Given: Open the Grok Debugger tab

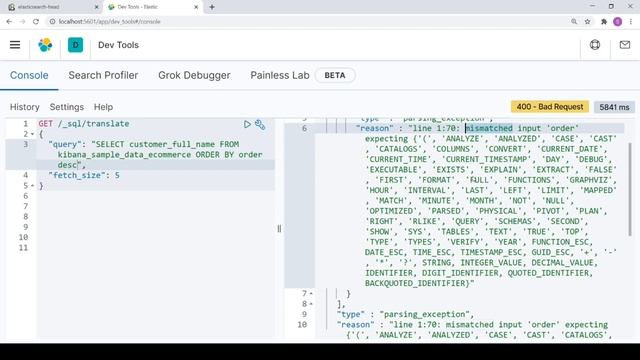Looking at the screenshot, I should click(x=194, y=76).
